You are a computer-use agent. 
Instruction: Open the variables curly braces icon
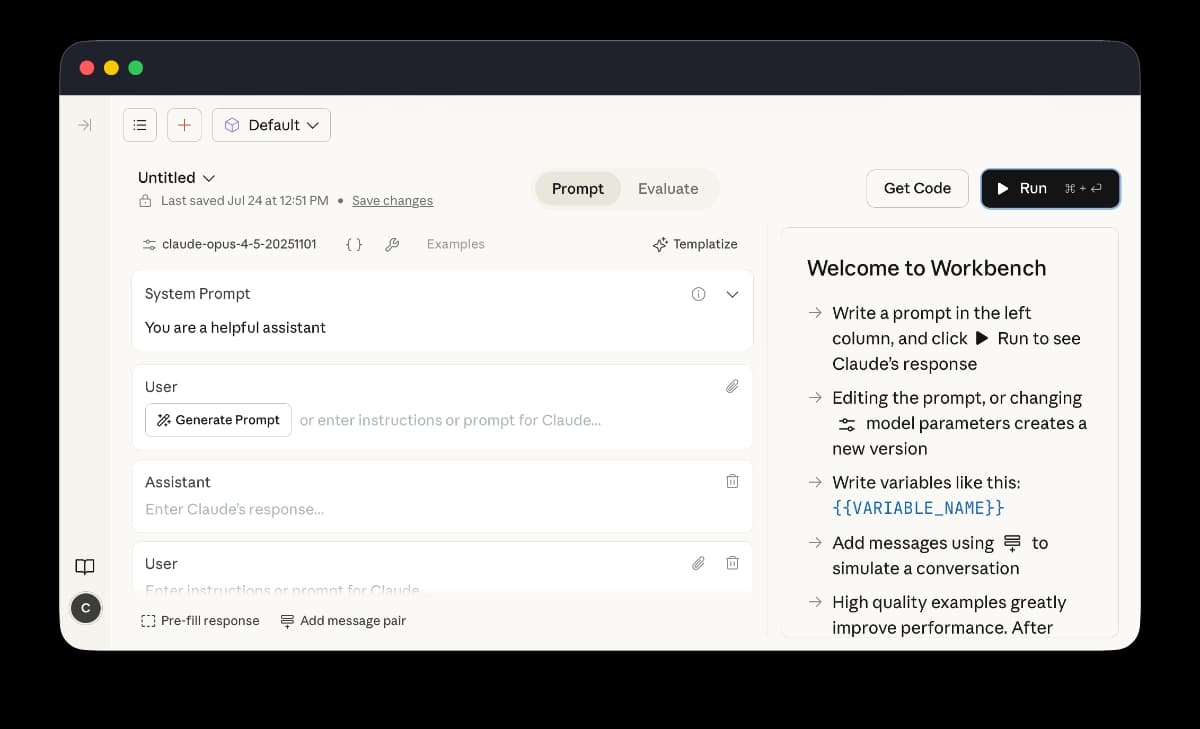click(x=354, y=244)
